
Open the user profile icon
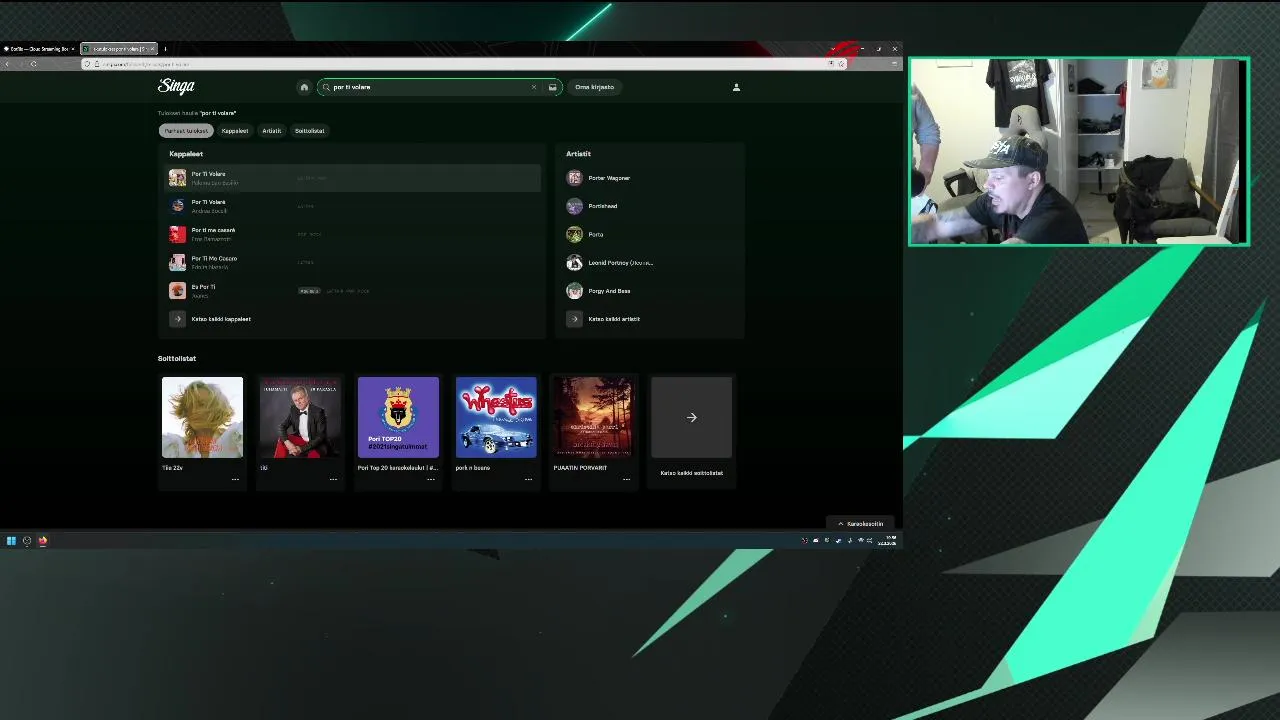point(736,87)
